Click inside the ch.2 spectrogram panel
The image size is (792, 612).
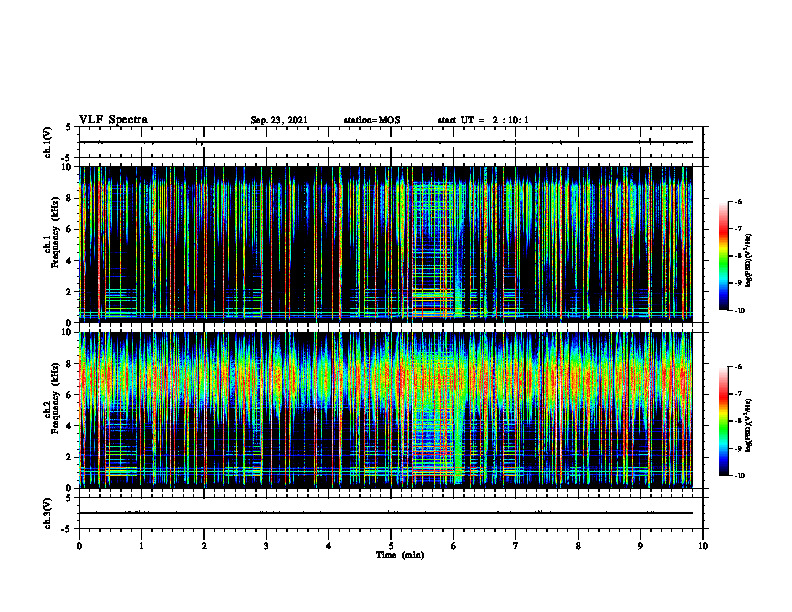click(391, 410)
